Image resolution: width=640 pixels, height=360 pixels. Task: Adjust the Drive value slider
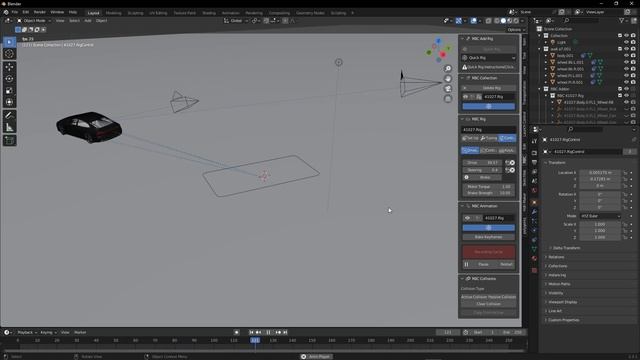[482, 163]
